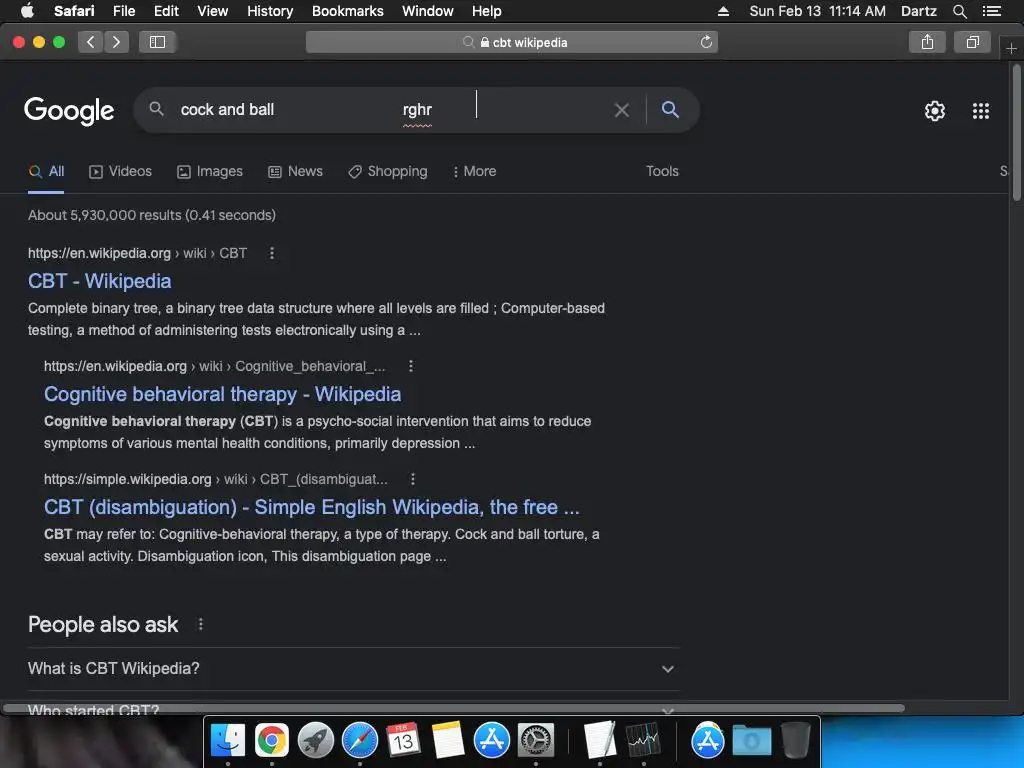Viewport: 1024px width, 768px height.
Task: Clear the Google search box
Action: point(622,110)
